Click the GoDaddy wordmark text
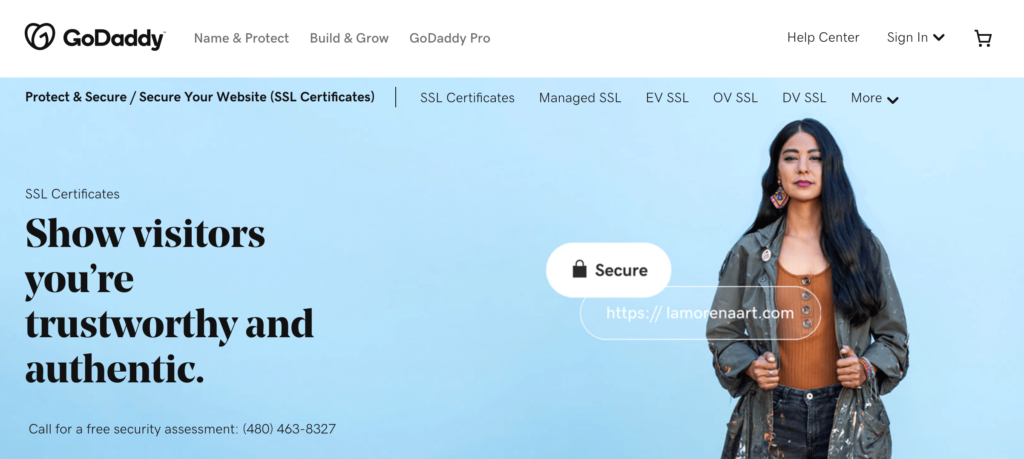The height and width of the screenshot is (459, 1024). click(114, 39)
